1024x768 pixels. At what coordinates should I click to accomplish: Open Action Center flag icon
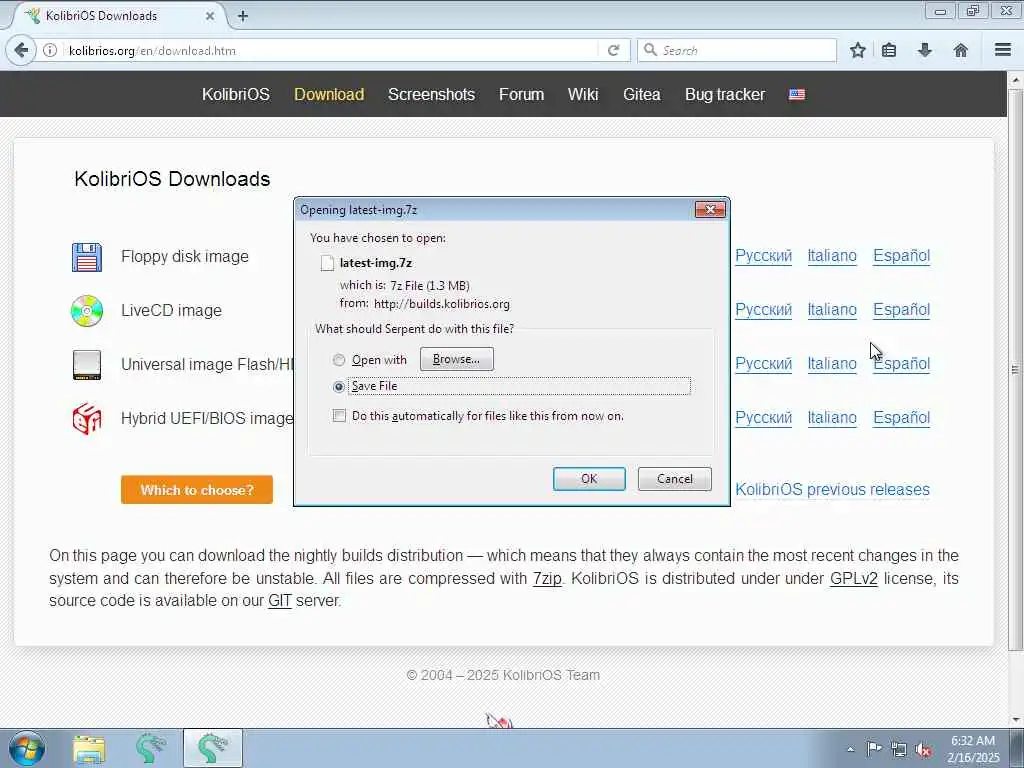[x=874, y=748]
